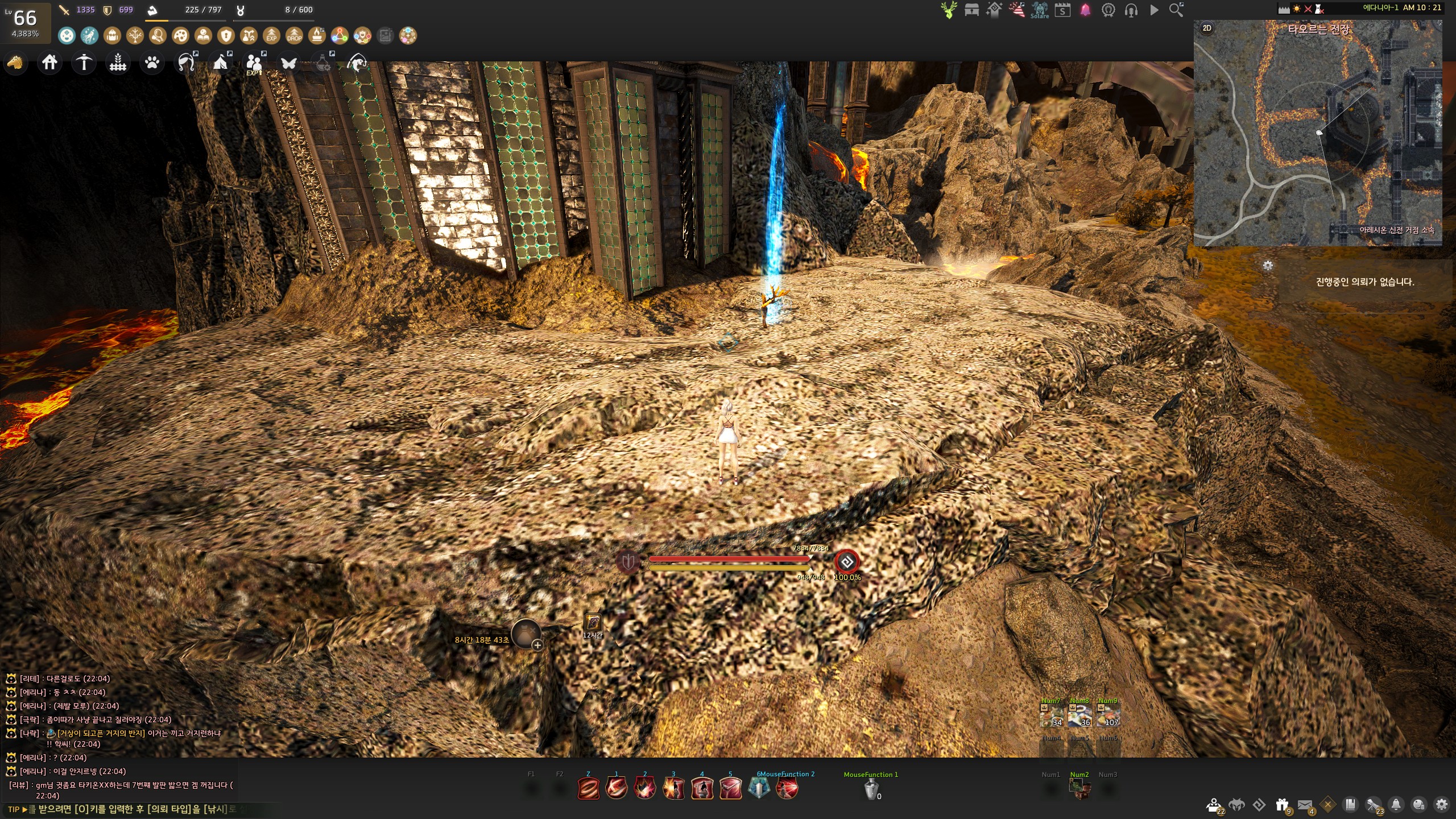Image resolution: width=1456 pixels, height=819 pixels.
Task: Open the fairy icon with curled wings
Action: coord(187,63)
